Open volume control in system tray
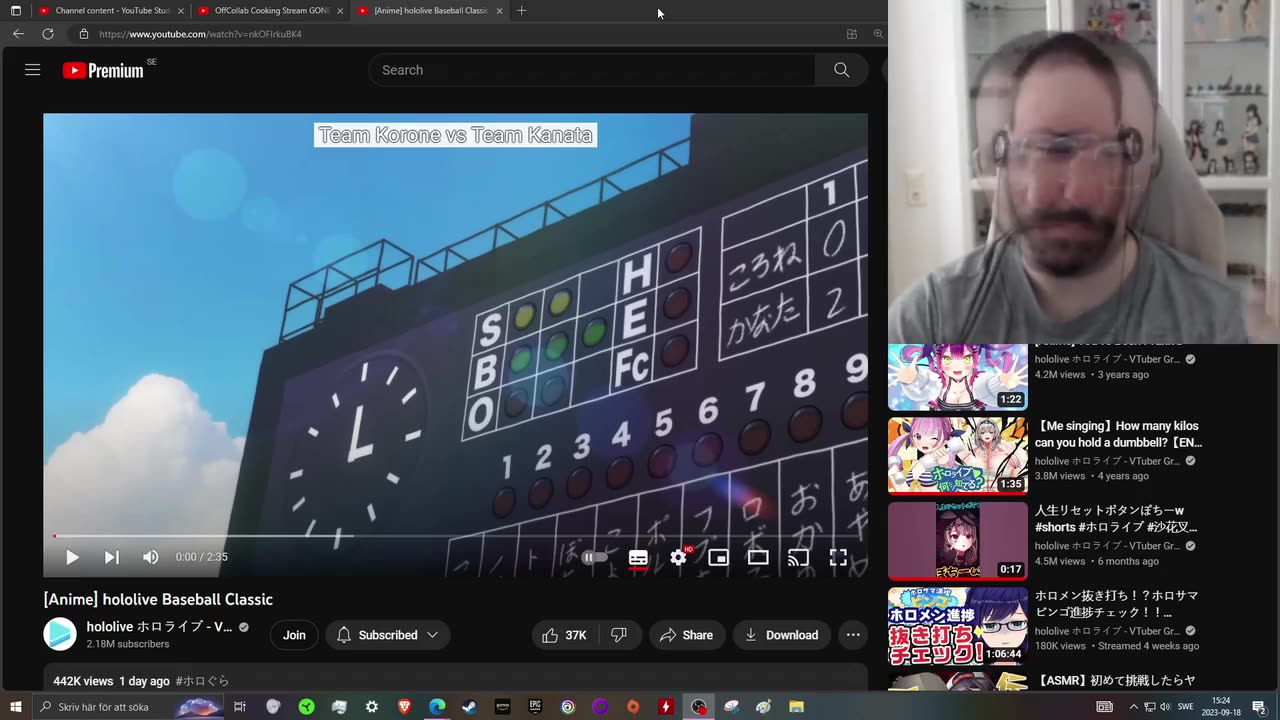Image resolution: width=1280 pixels, height=720 pixels. [1164, 707]
